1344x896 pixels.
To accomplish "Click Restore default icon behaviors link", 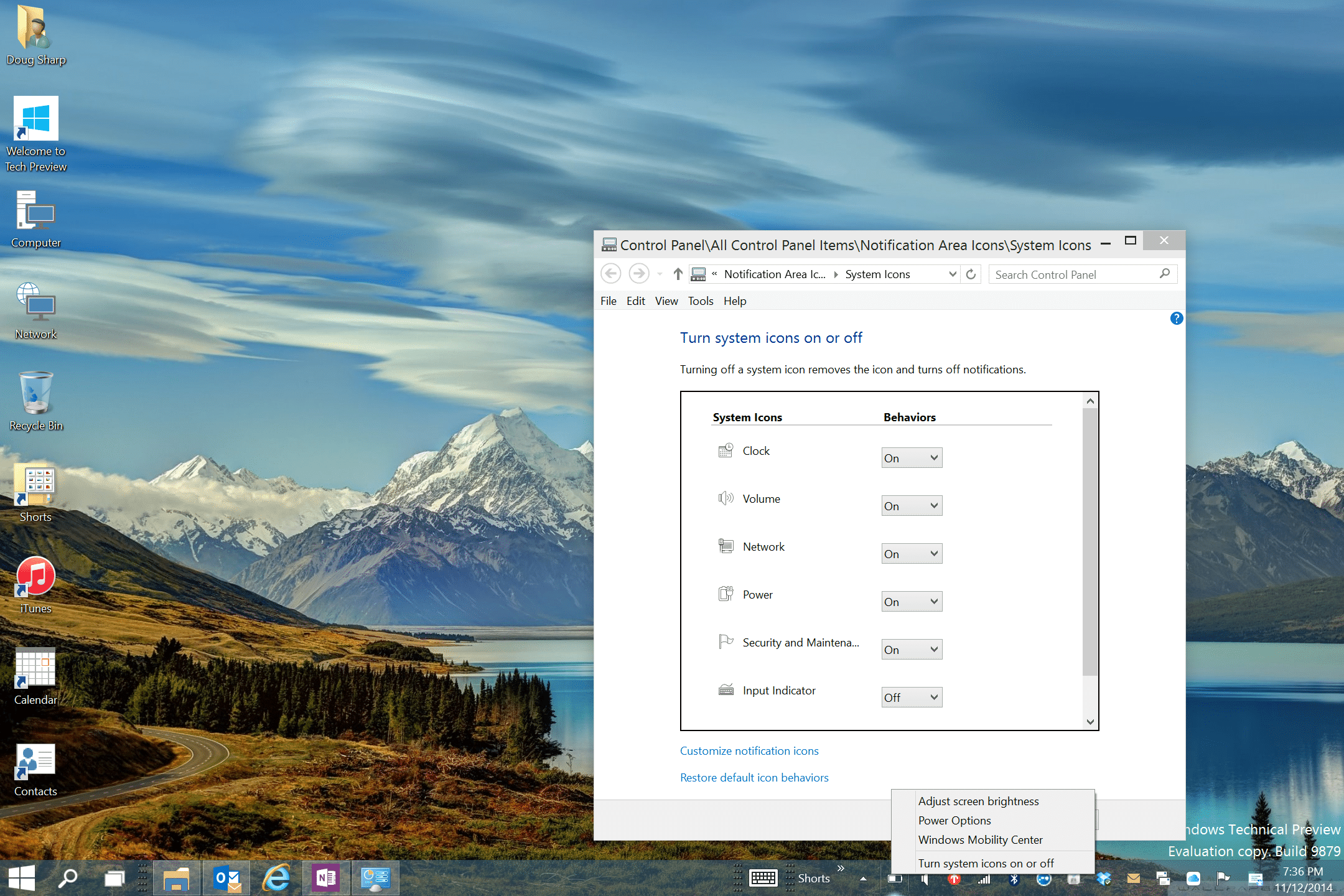I will (x=754, y=777).
